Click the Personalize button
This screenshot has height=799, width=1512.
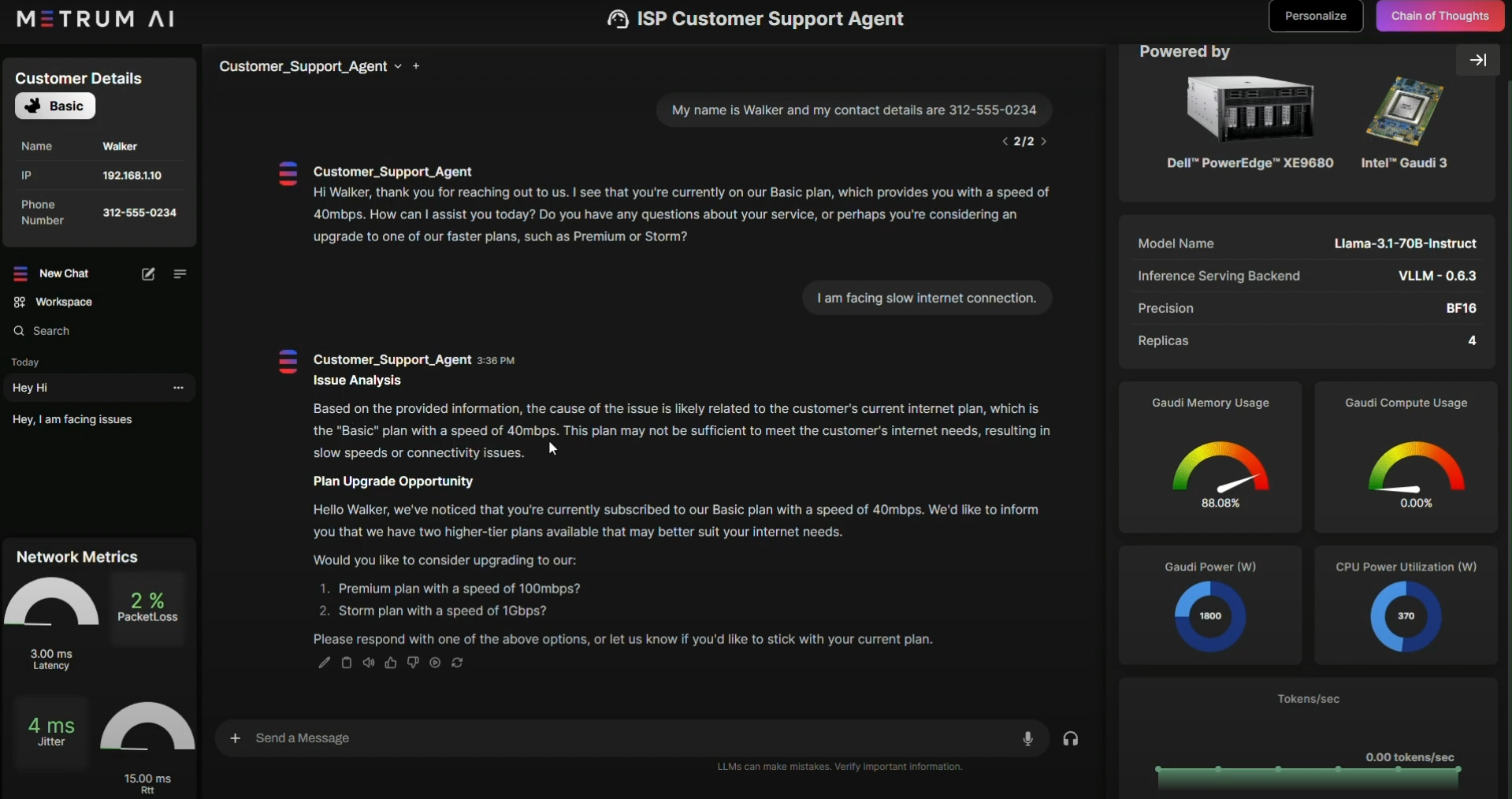1316,16
